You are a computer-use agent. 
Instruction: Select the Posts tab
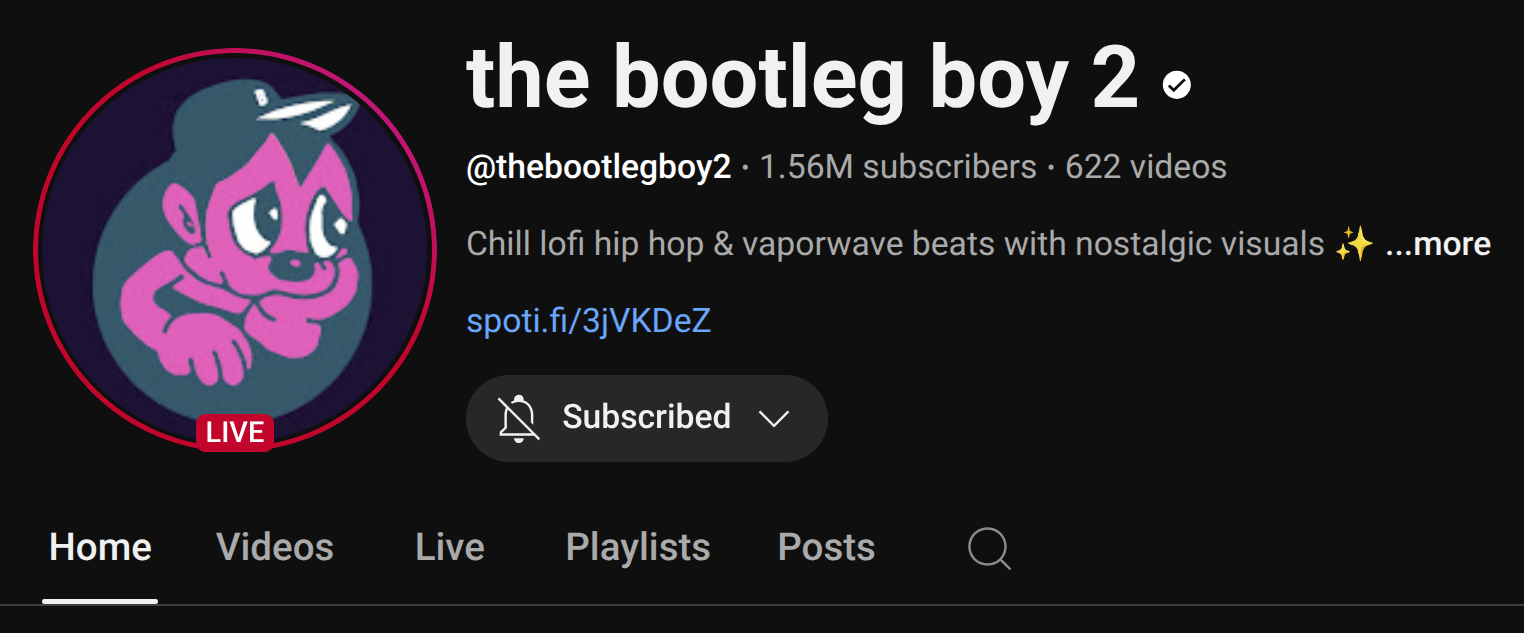click(x=826, y=547)
